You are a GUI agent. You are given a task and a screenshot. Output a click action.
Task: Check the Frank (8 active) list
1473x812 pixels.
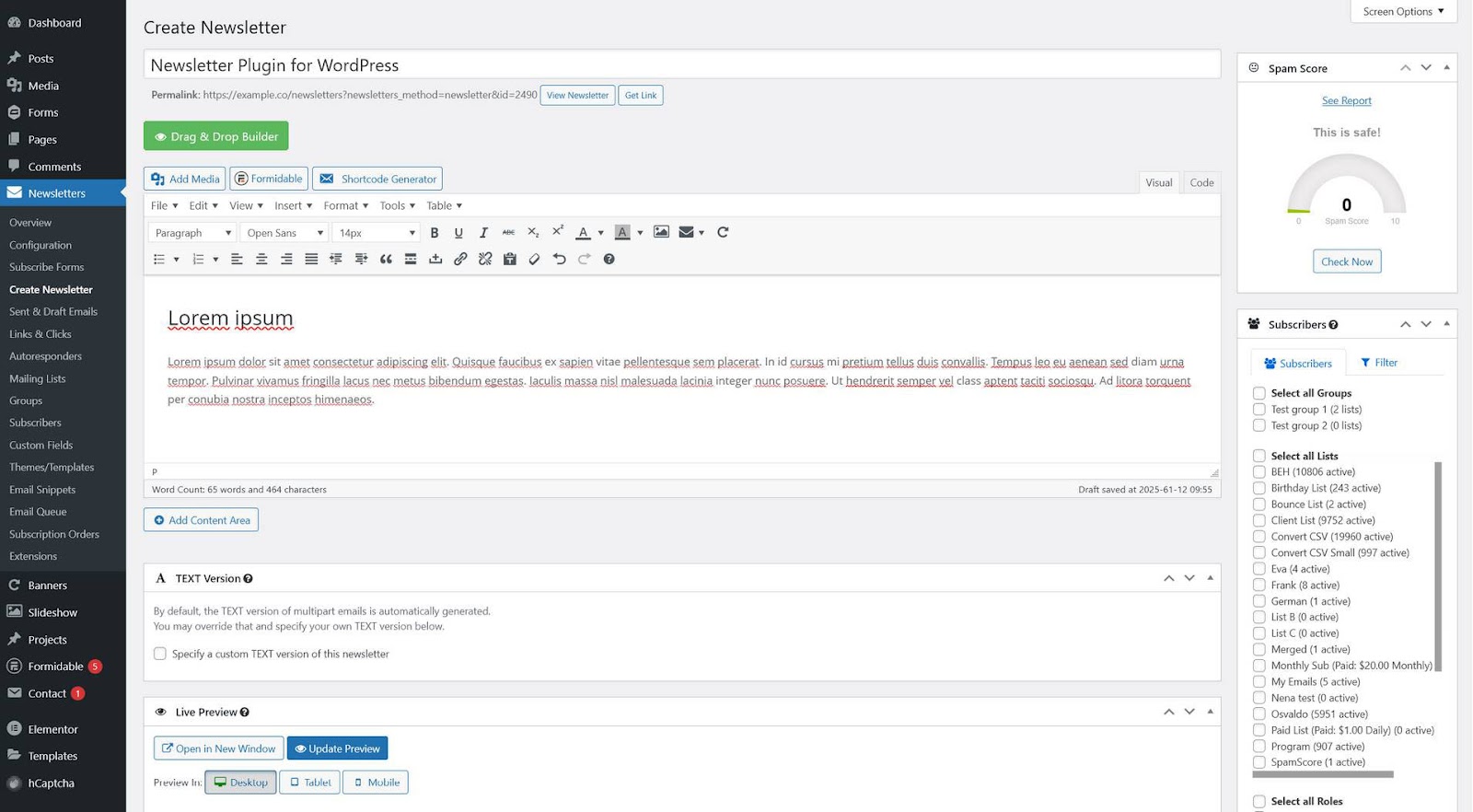tap(1259, 586)
